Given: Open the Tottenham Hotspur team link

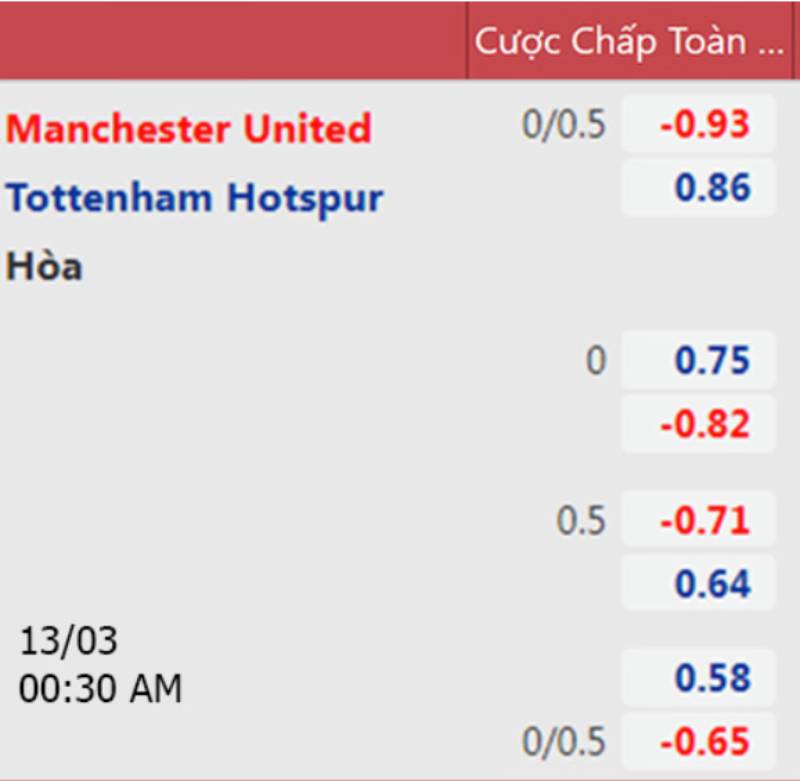Looking at the screenshot, I should point(195,197).
